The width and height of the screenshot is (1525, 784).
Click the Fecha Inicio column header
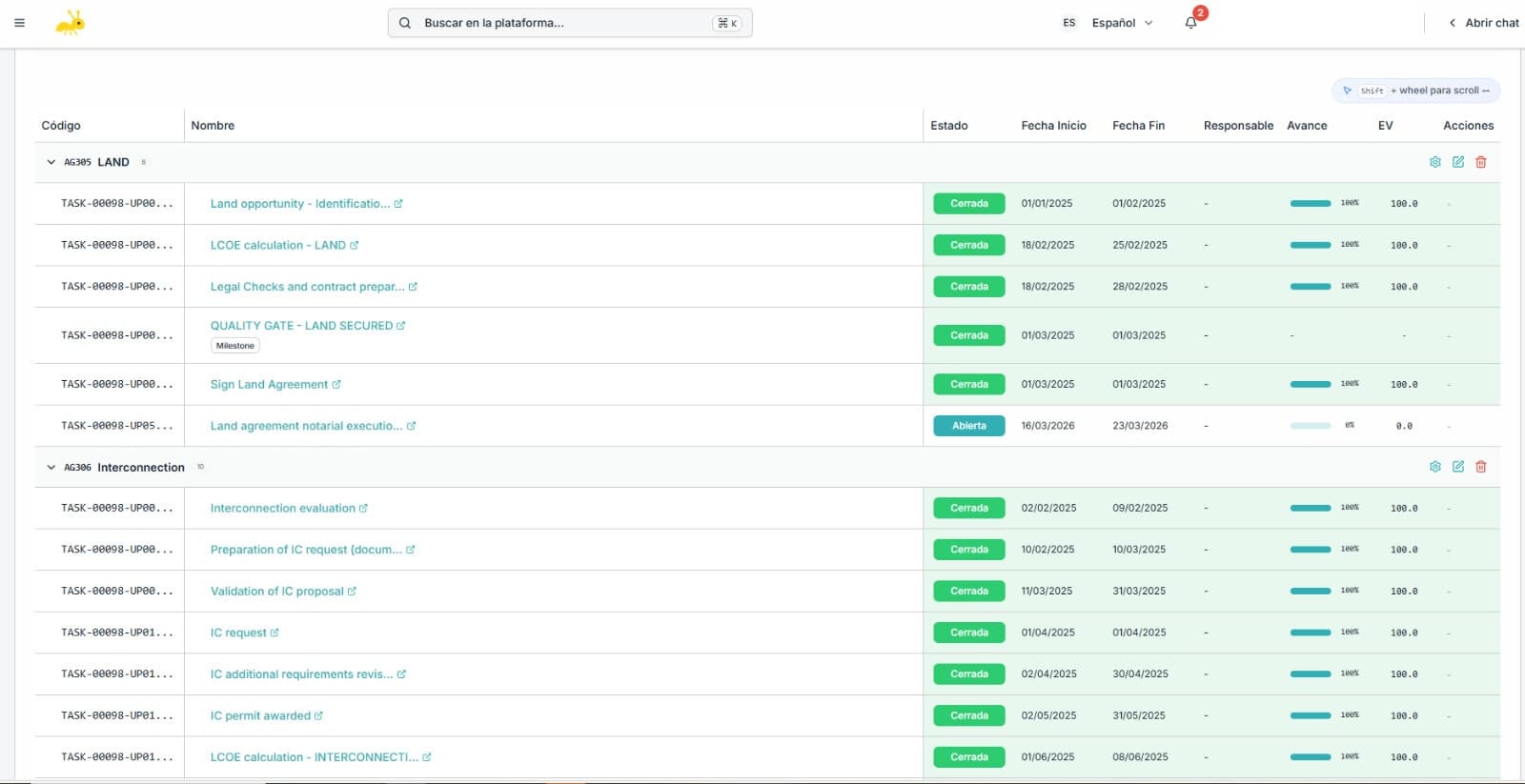1053,126
